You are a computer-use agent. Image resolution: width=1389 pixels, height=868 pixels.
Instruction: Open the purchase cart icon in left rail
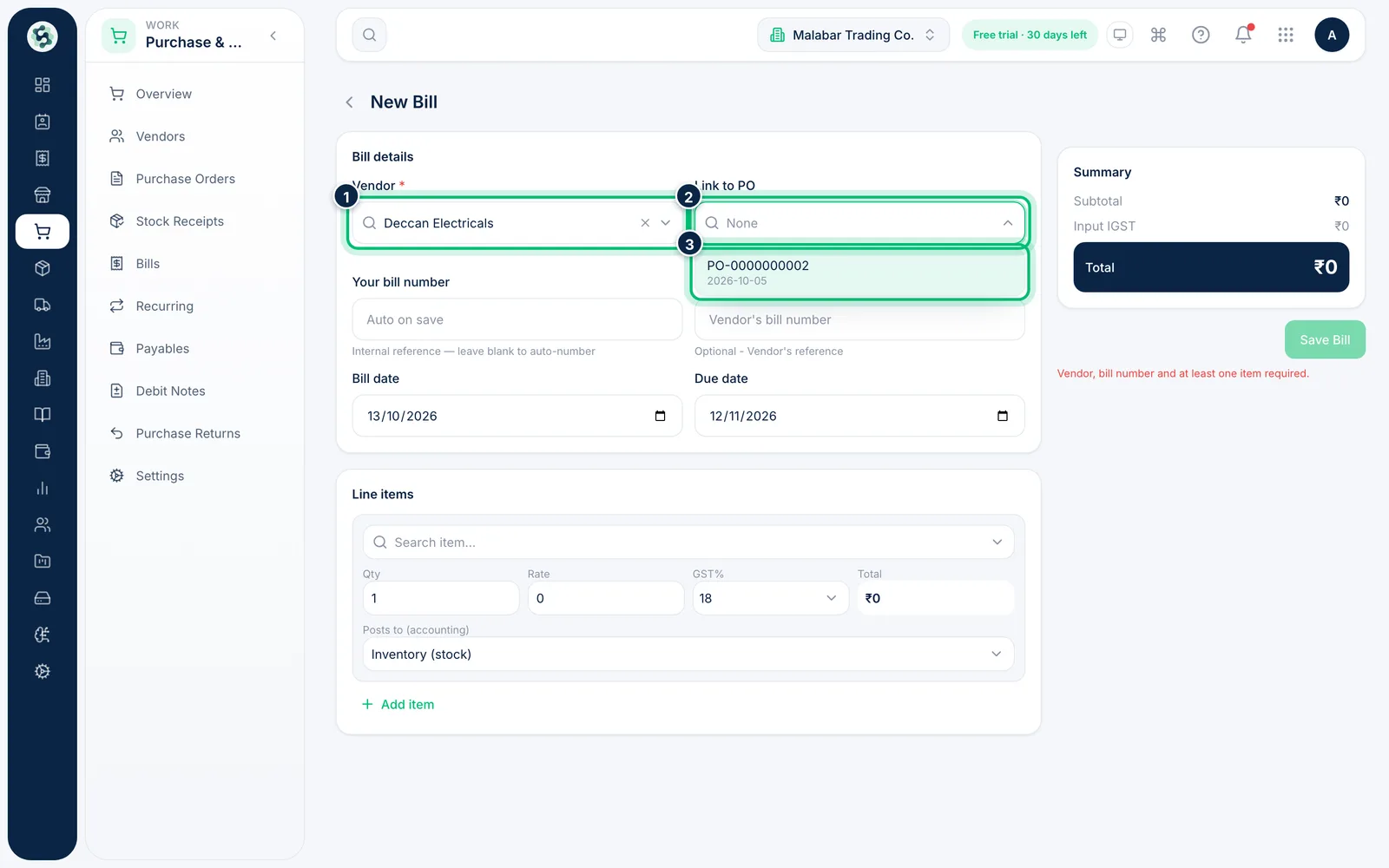42,232
